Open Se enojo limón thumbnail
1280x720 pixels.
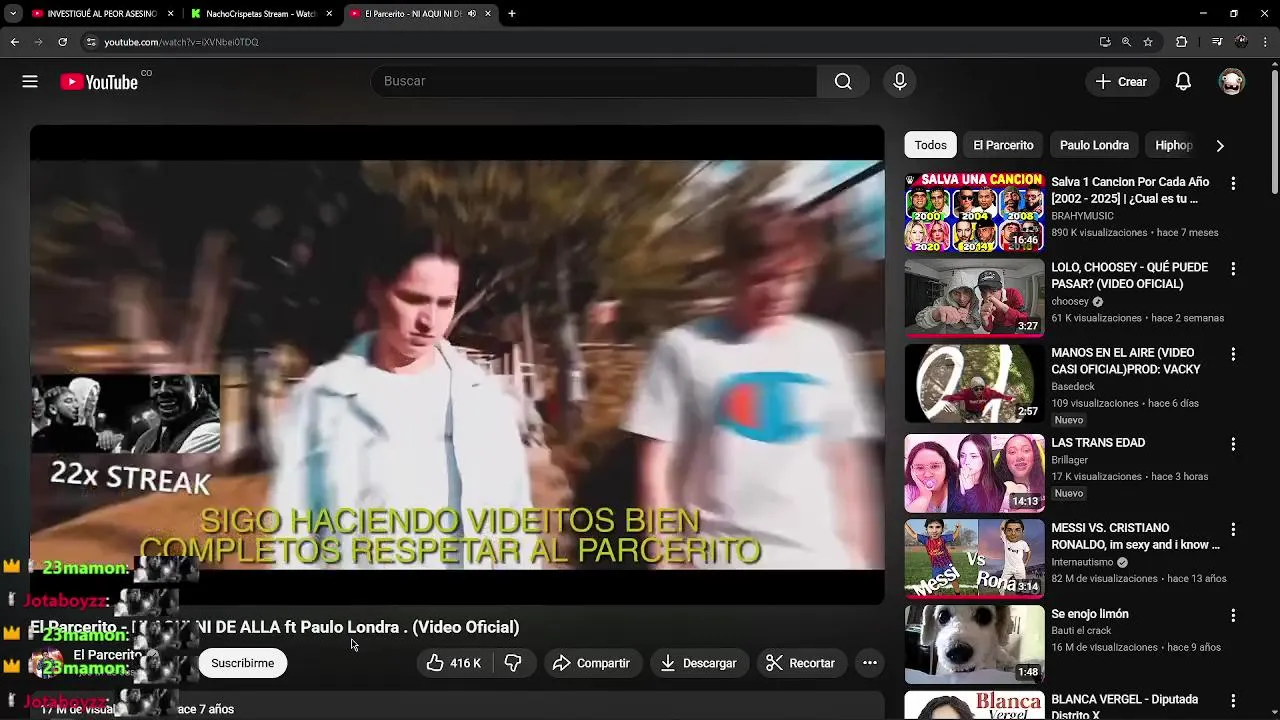pos(974,644)
